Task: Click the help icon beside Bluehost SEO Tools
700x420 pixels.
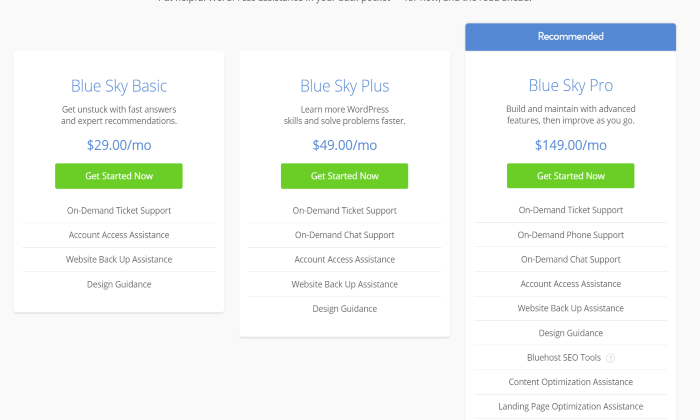Action: pyautogui.click(x=610, y=358)
